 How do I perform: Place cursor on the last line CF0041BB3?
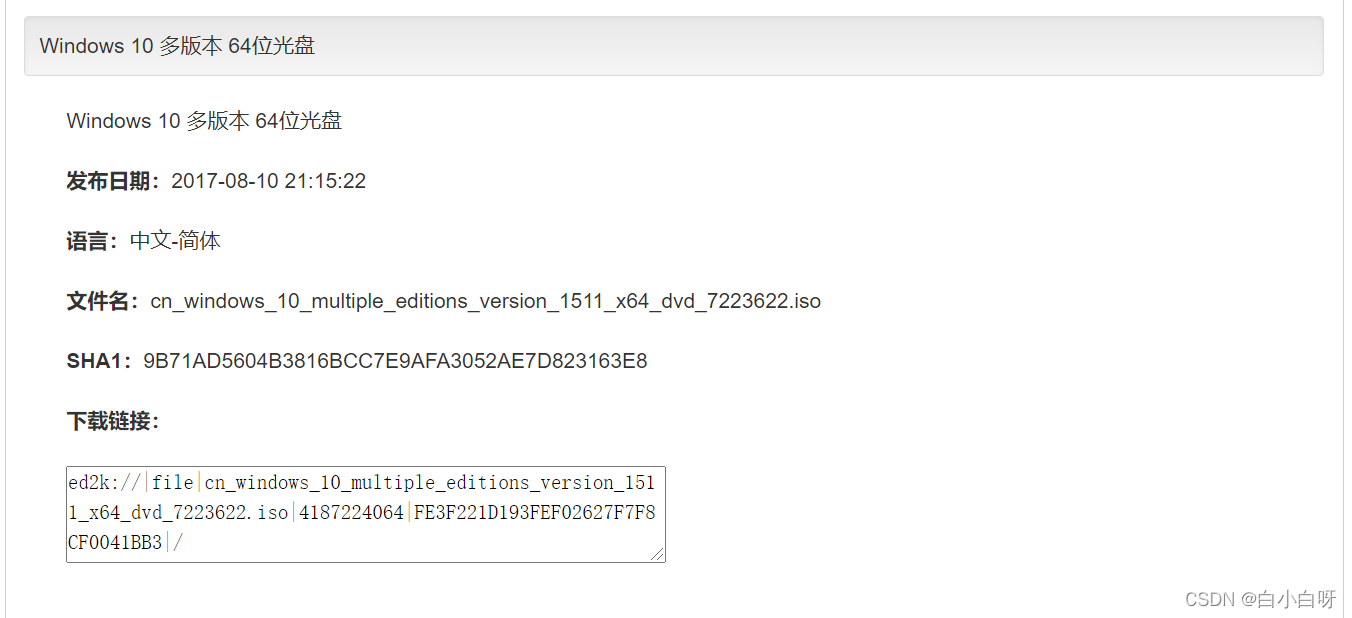[115, 543]
